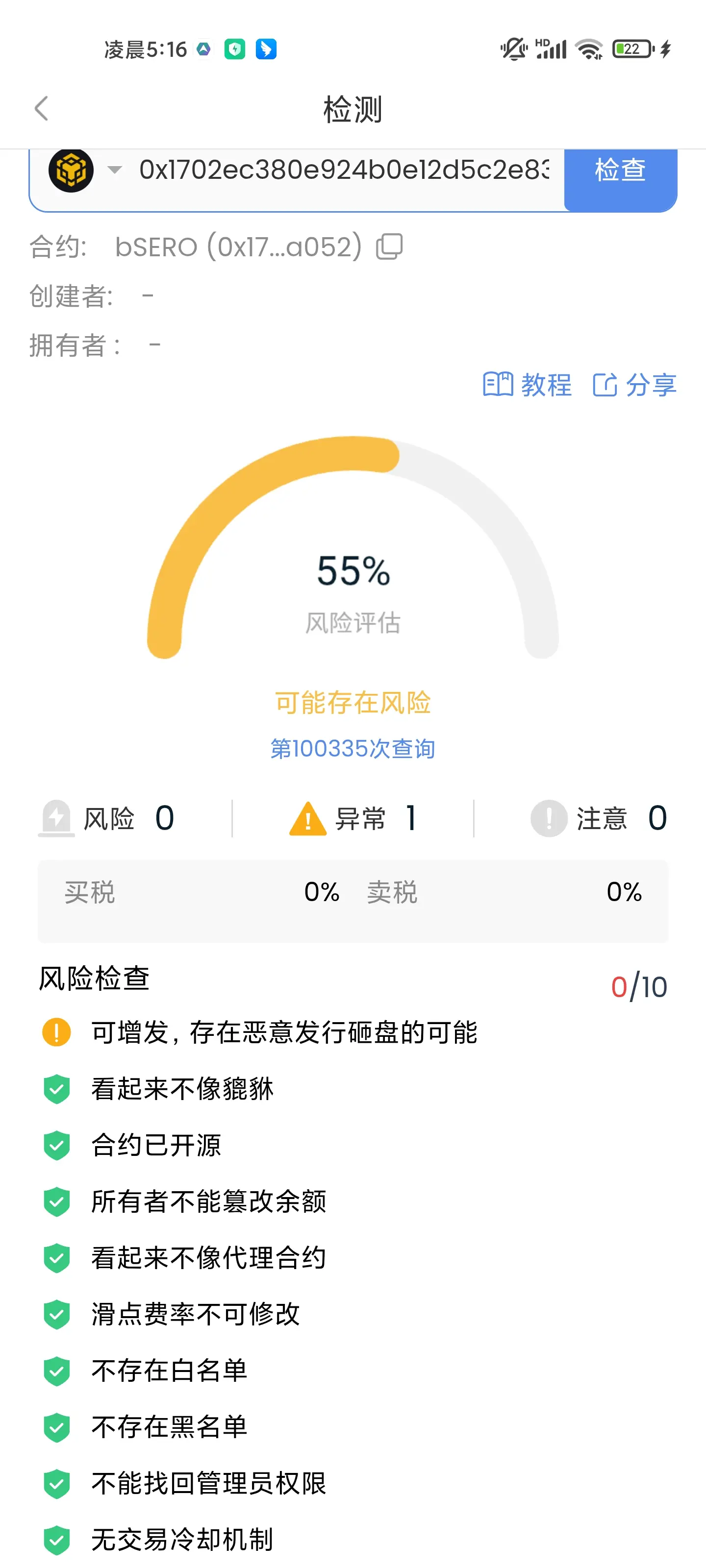The width and height of the screenshot is (706, 1568).
Task: Open the 教程 tutorial link
Action: click(x=527, y=385)
